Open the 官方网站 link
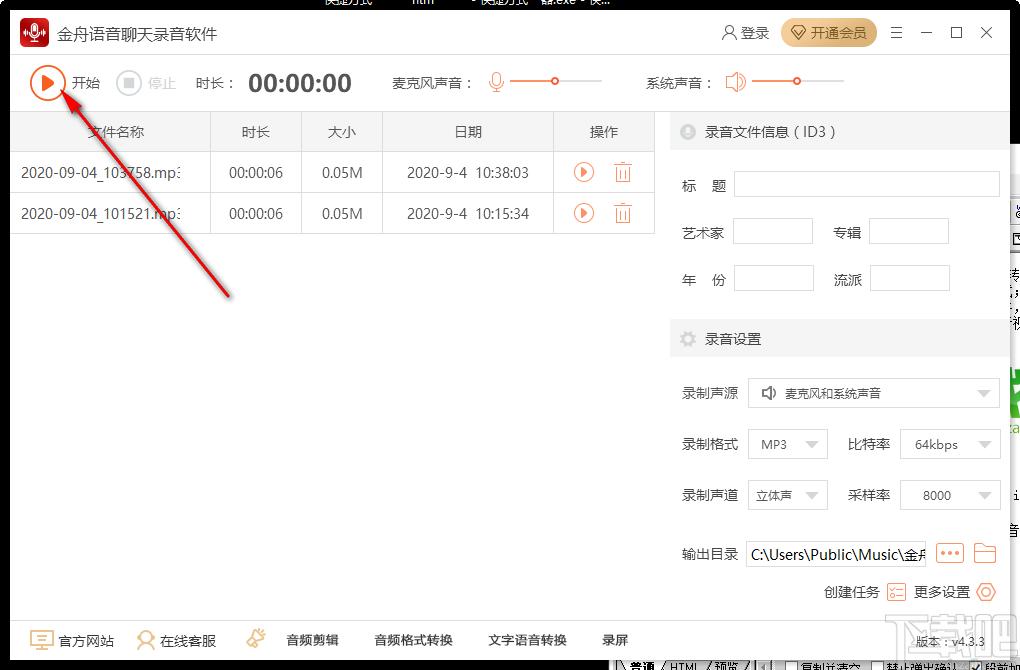 (86, 641)
